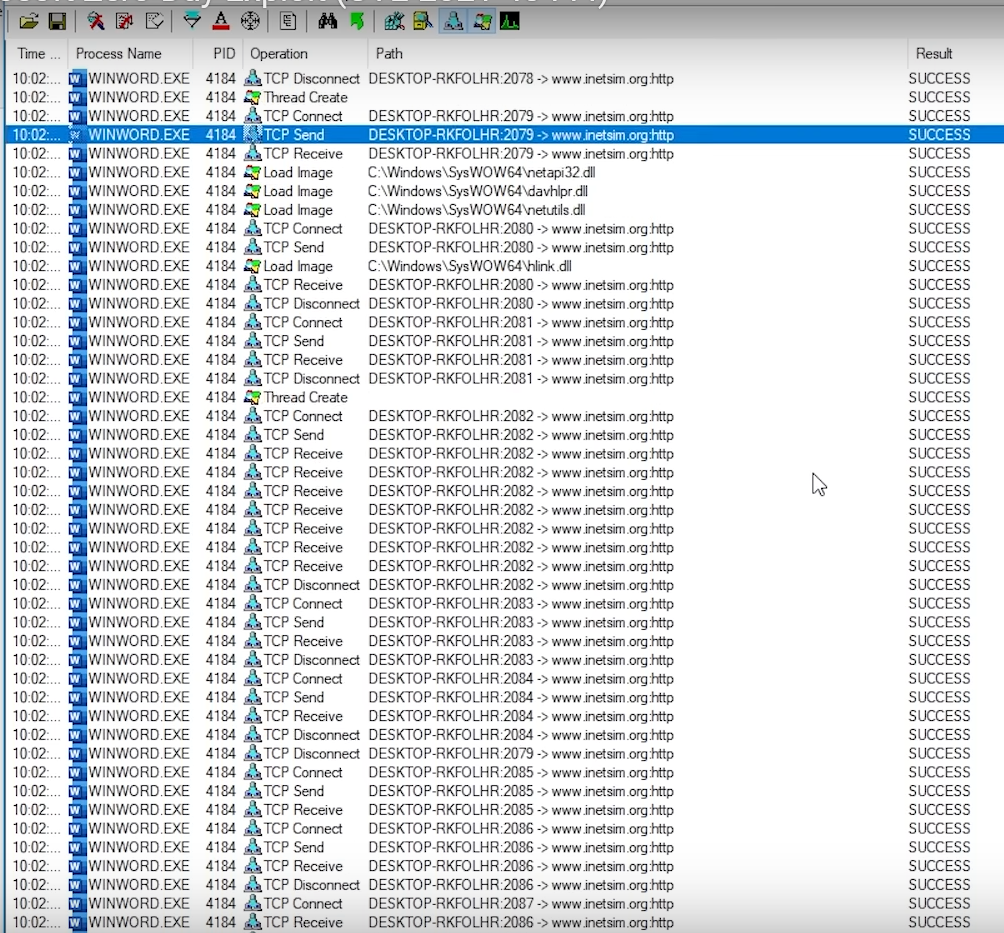Toggle Show Process and Thread Activity
1004x933 pixels.
[482, 22]
